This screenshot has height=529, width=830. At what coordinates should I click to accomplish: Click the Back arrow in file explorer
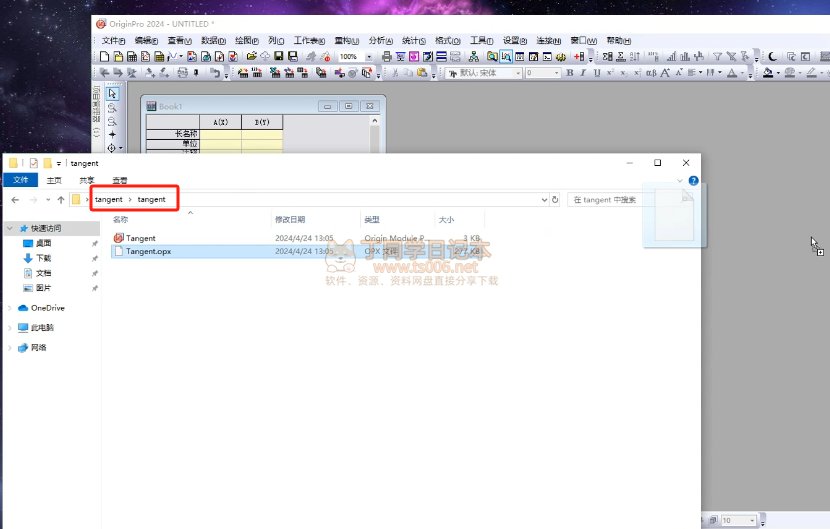(x=14, y=200)
